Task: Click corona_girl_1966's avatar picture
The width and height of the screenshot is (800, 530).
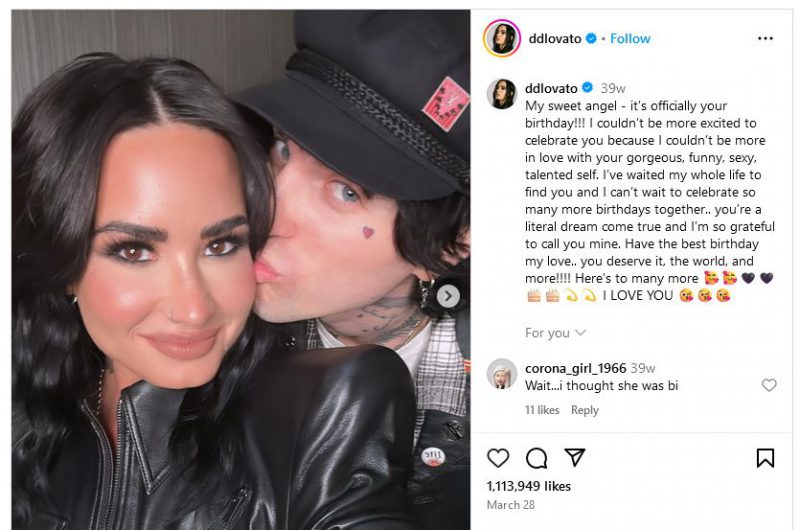Action: coord(502,374)
